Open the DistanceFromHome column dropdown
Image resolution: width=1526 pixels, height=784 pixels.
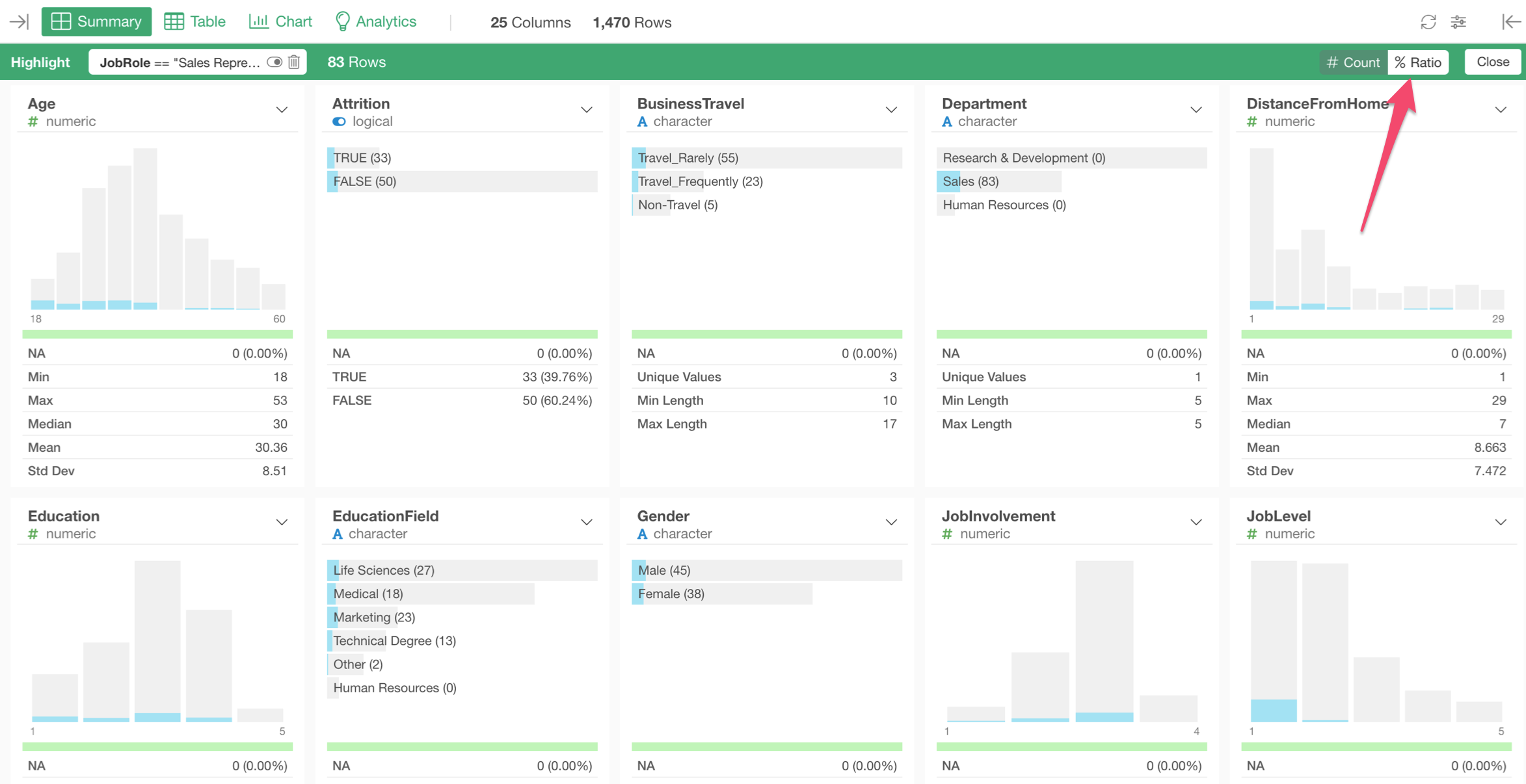[x=1501, y=110]
